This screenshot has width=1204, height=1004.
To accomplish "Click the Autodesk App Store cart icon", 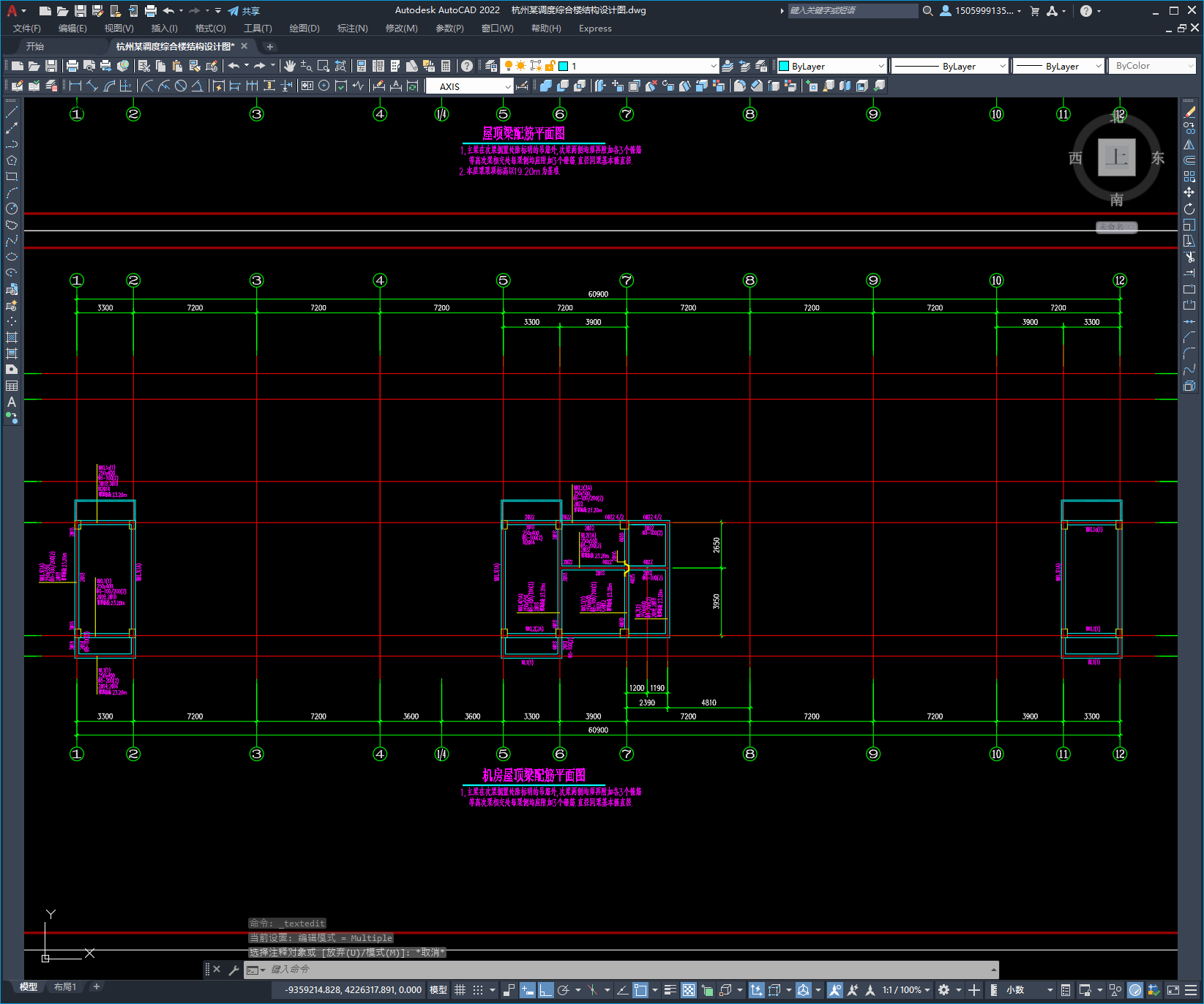I will pos(1035,11).
